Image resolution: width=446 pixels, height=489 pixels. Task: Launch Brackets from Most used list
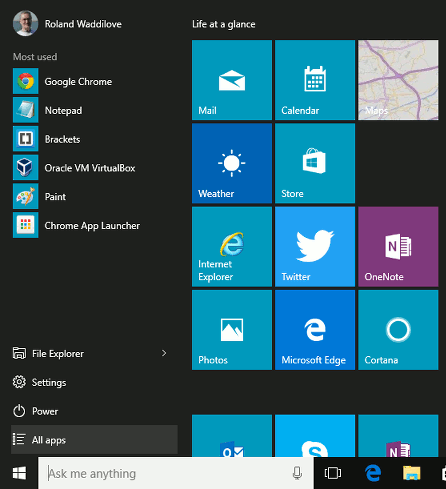click(93, 139)
